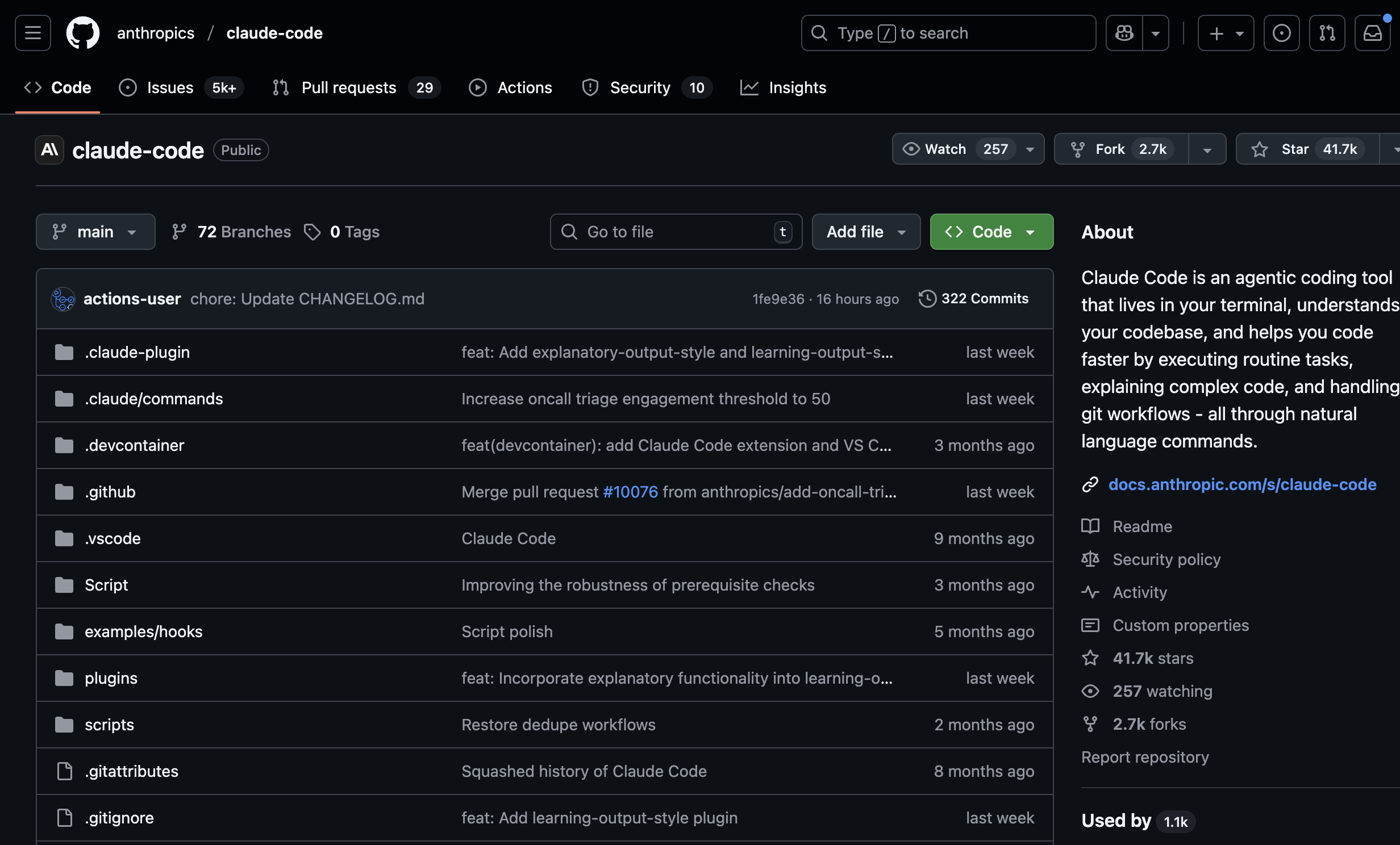Switch to the Issues tab
The image size is (1400, 845).
[x=169, y=87]
